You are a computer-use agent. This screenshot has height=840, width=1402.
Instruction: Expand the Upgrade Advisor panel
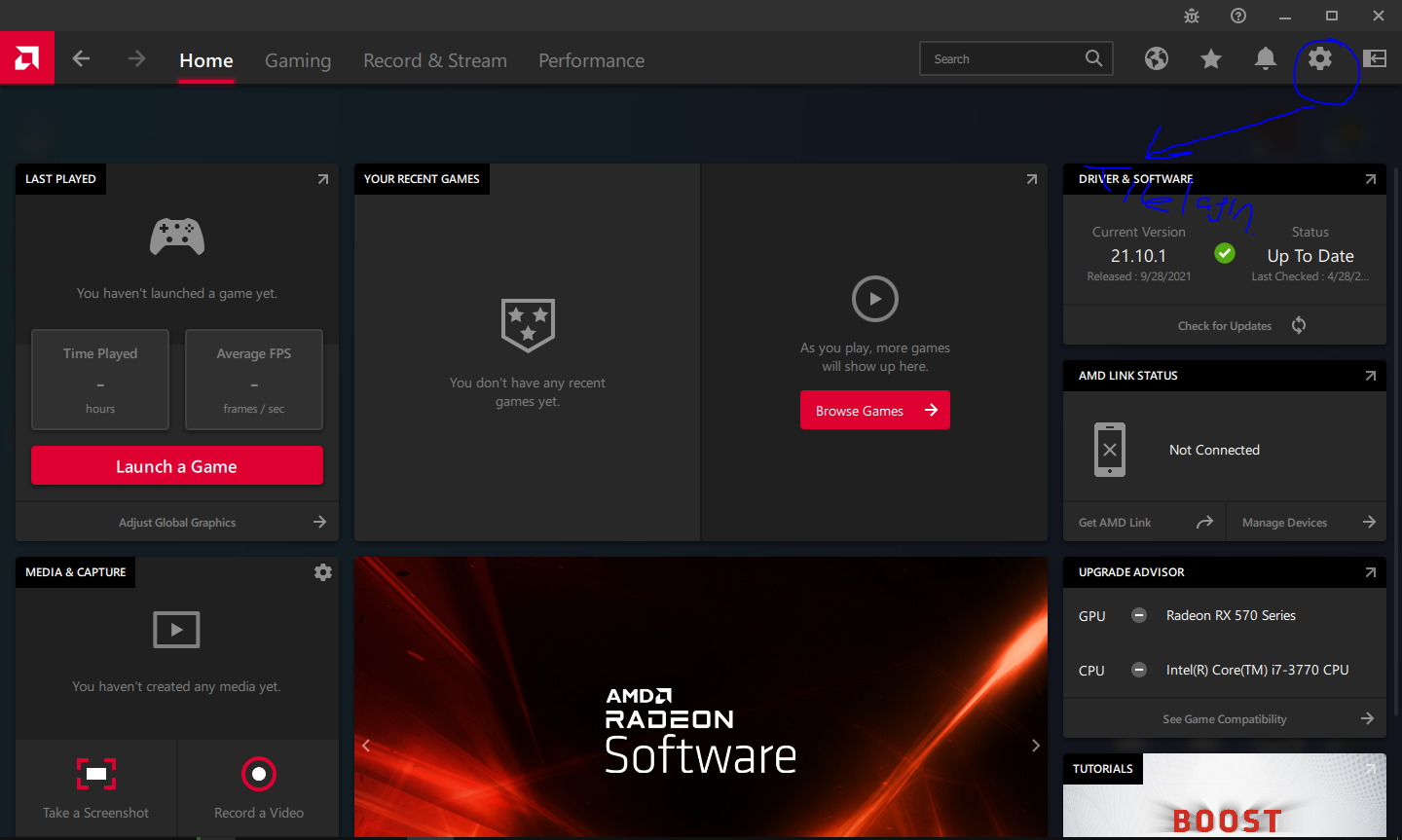(x=1371, y=572)
